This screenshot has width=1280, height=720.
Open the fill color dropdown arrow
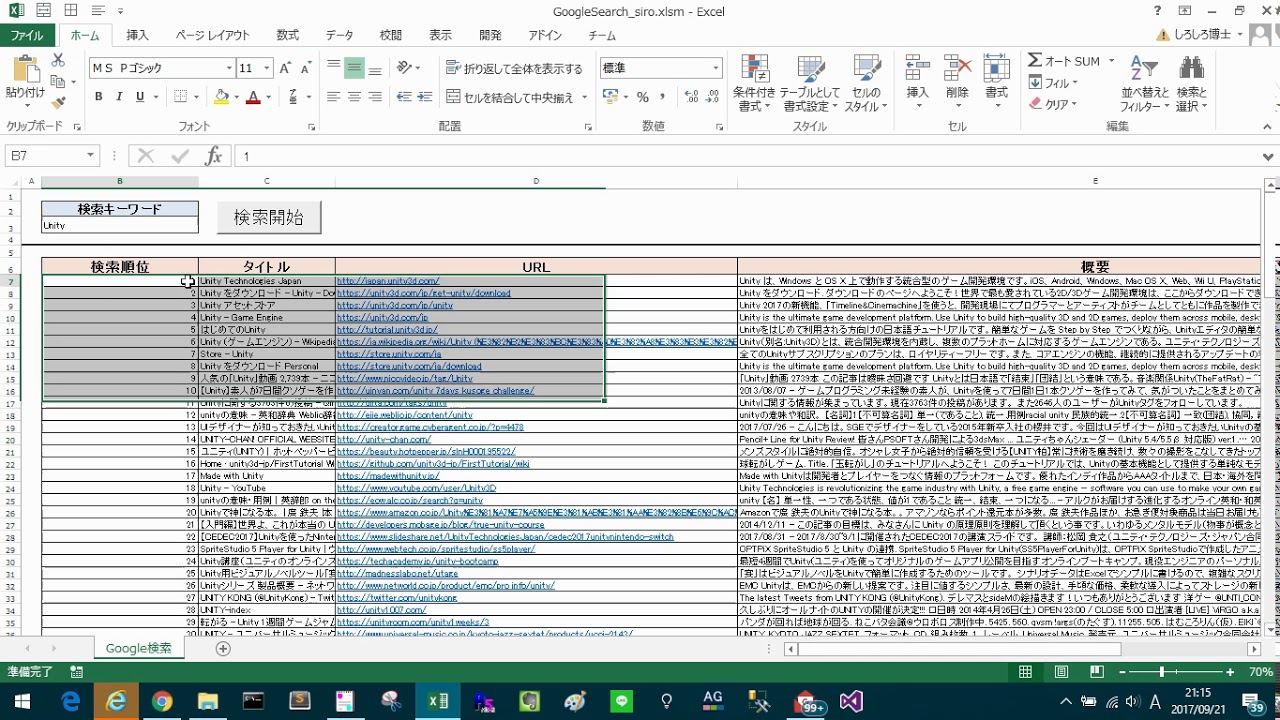point(236,97)
